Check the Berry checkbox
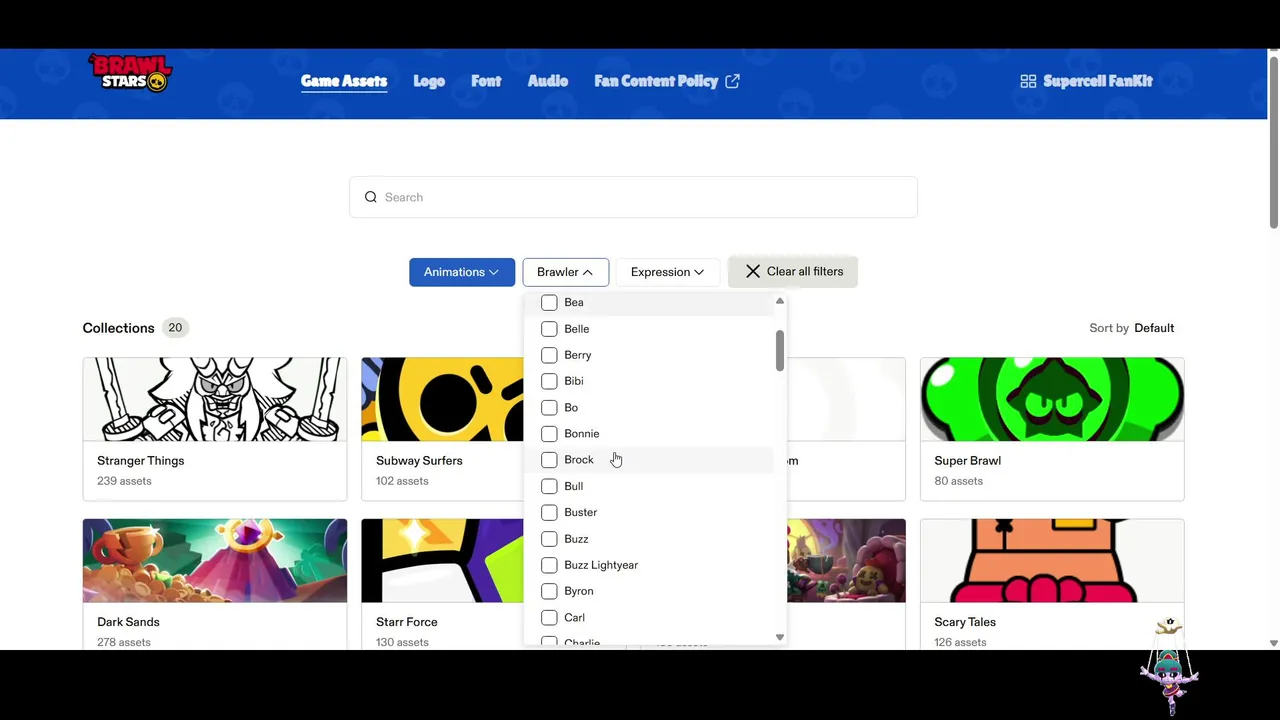The image size is (1280, 720). 549,355
